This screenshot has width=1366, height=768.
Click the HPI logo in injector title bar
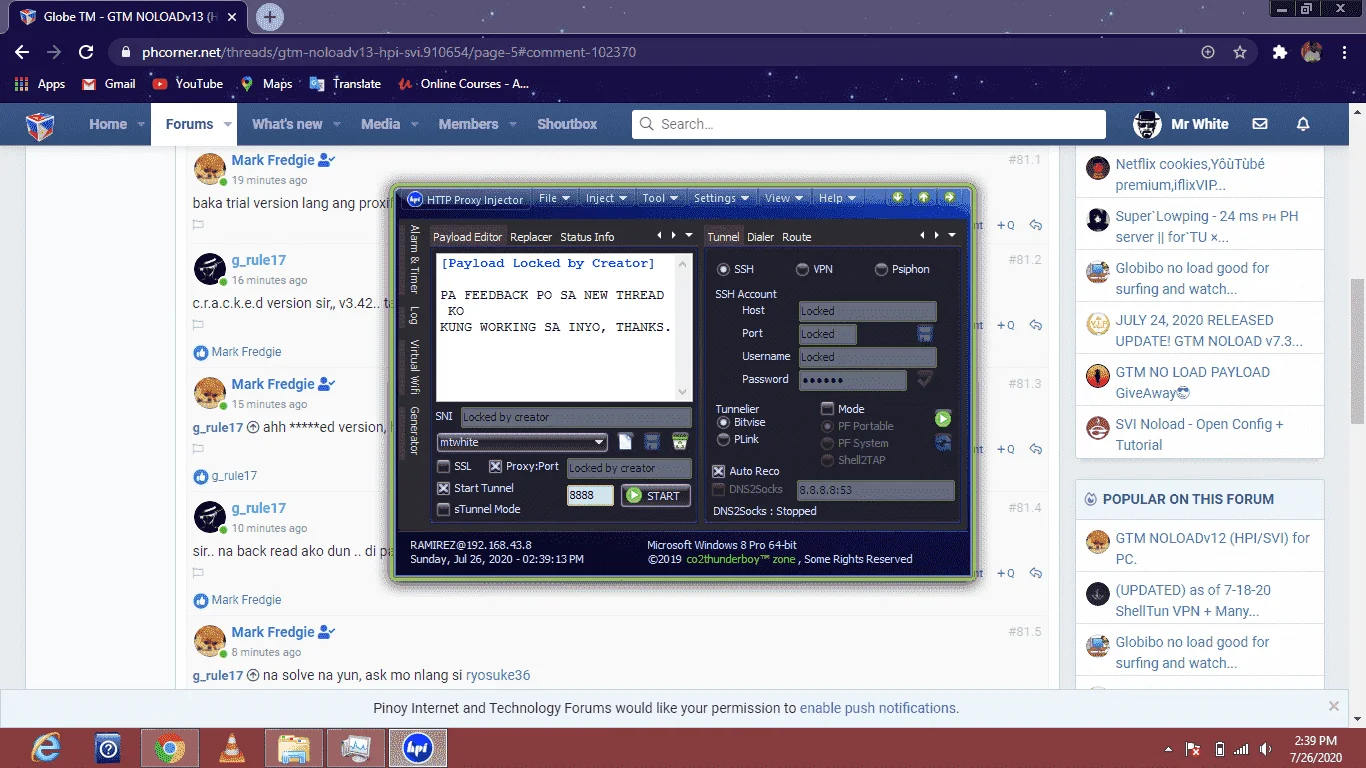click(414, 198)
